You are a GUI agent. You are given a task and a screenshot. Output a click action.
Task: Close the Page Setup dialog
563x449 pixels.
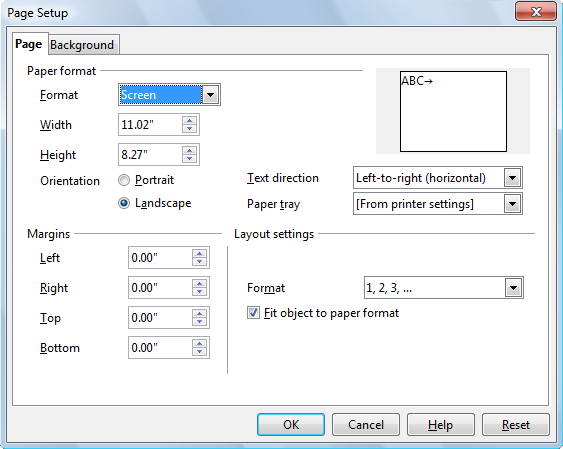[x=536, y=12]
